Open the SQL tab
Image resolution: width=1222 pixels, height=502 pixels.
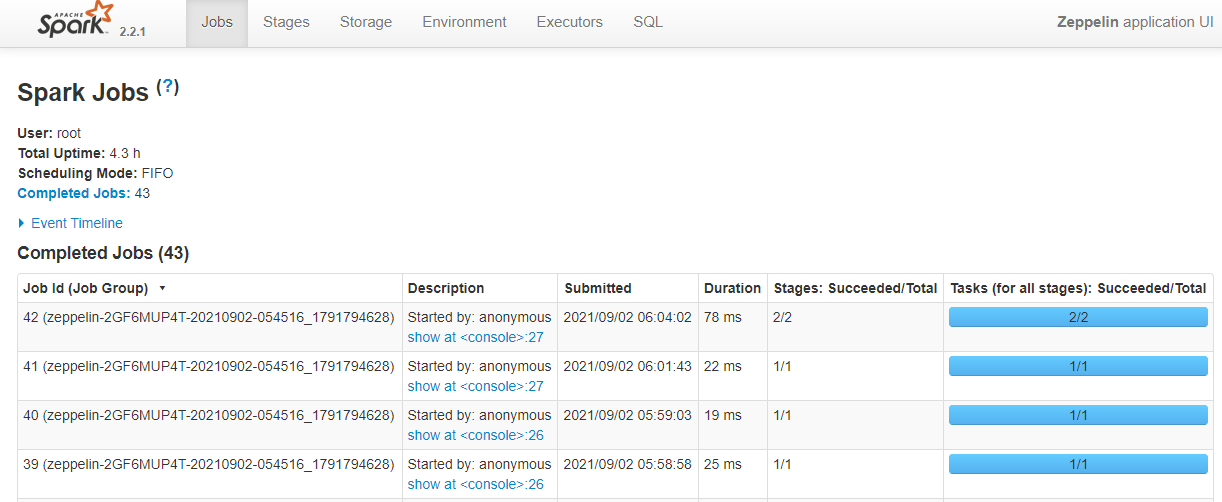(648, 22)
